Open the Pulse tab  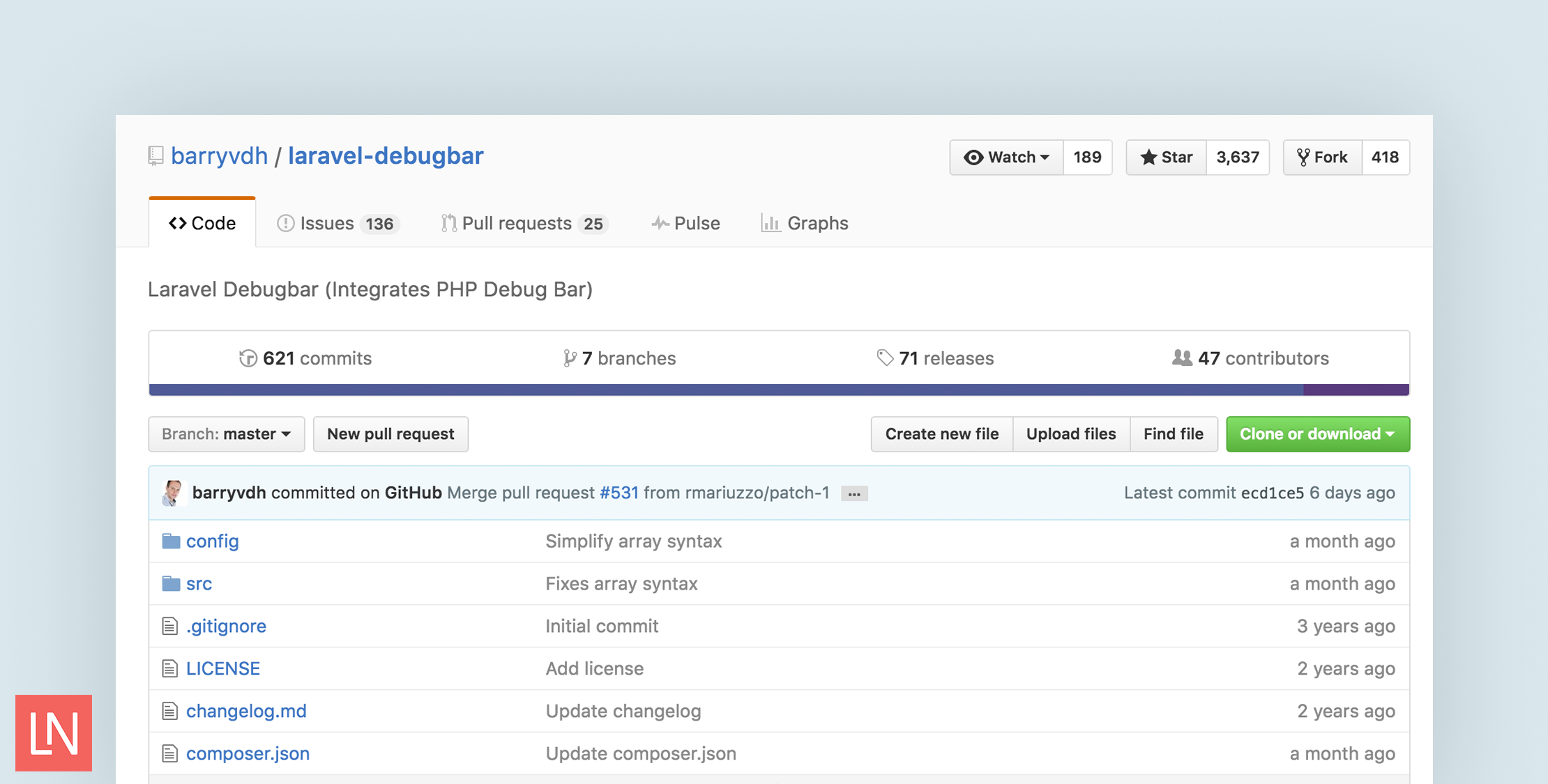pos(685,223)
